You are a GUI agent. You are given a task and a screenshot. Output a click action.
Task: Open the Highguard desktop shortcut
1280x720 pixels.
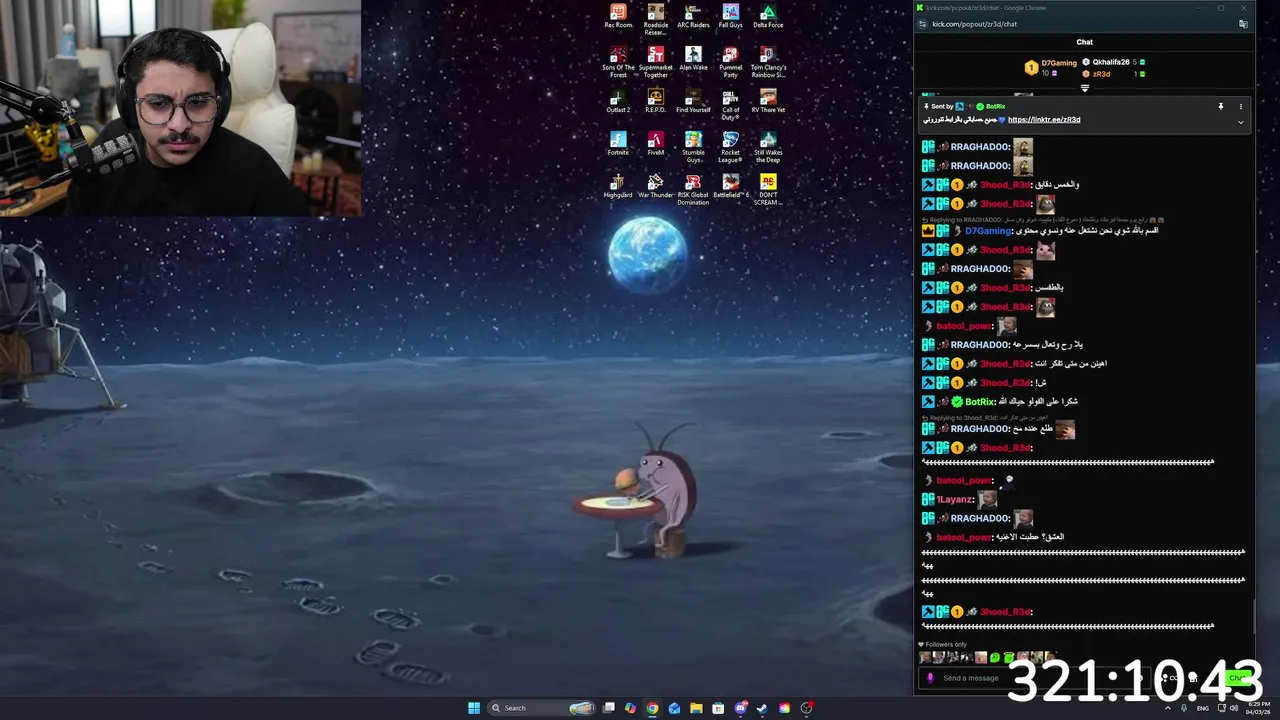tap(618, 186)
